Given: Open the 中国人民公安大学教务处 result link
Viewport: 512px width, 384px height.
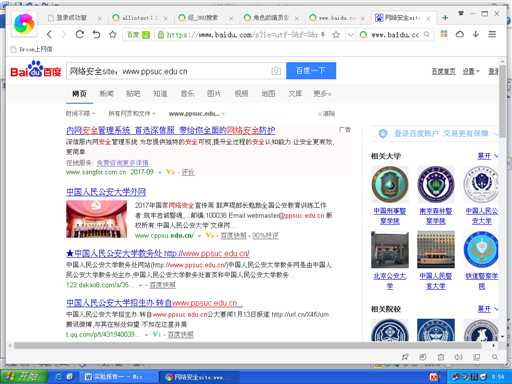Looking at the screenshot, I should click(158, 253).
